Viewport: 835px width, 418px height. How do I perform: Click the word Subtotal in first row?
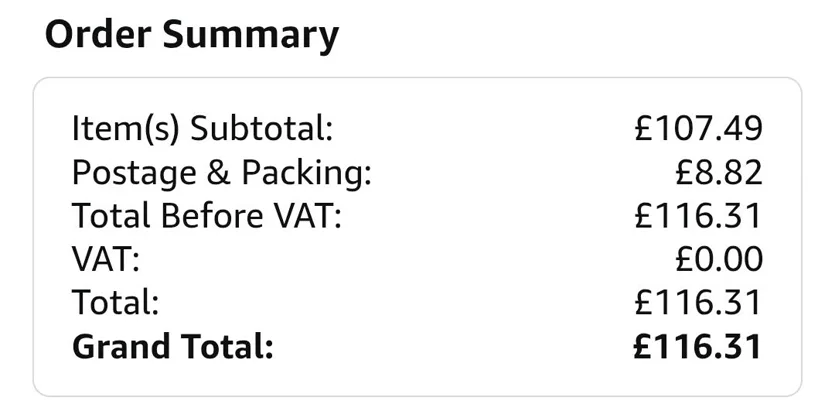click(x=261, y=129)
